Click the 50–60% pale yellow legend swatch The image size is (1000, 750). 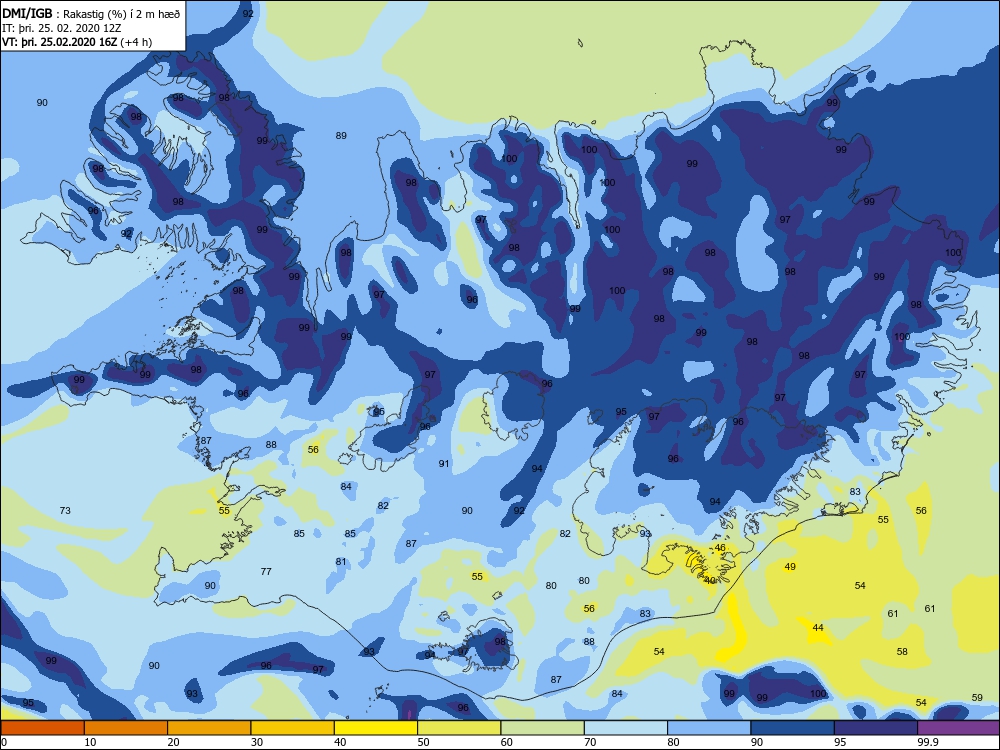pos(459,728)
